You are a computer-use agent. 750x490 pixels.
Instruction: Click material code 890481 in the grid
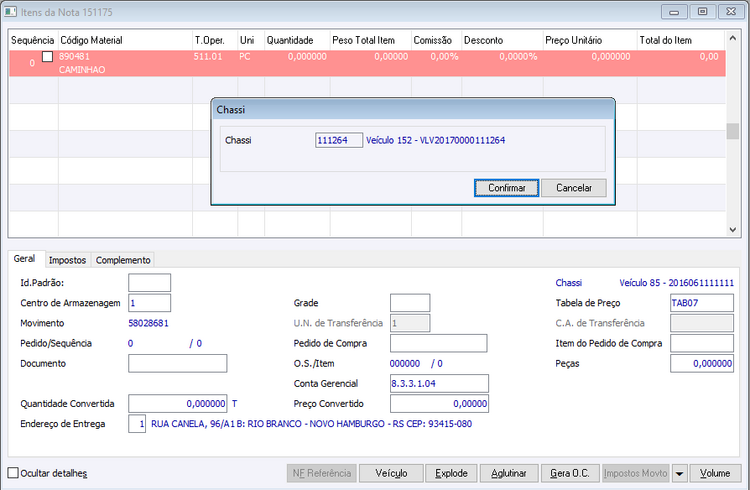(74, 56)
